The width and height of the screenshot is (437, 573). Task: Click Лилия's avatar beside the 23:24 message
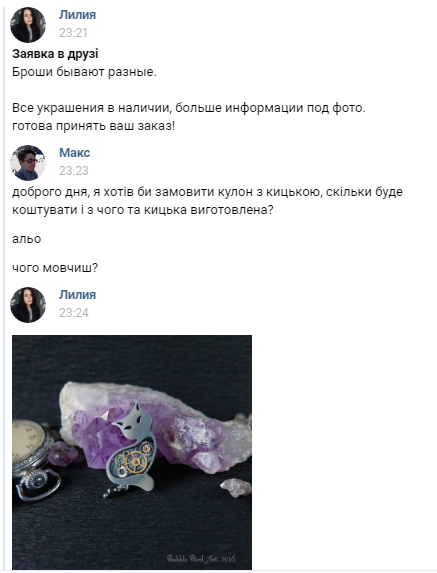[28, 305]
